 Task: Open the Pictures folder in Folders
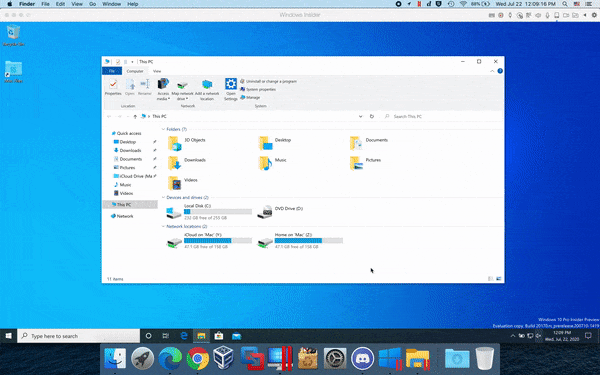[365, 163]
